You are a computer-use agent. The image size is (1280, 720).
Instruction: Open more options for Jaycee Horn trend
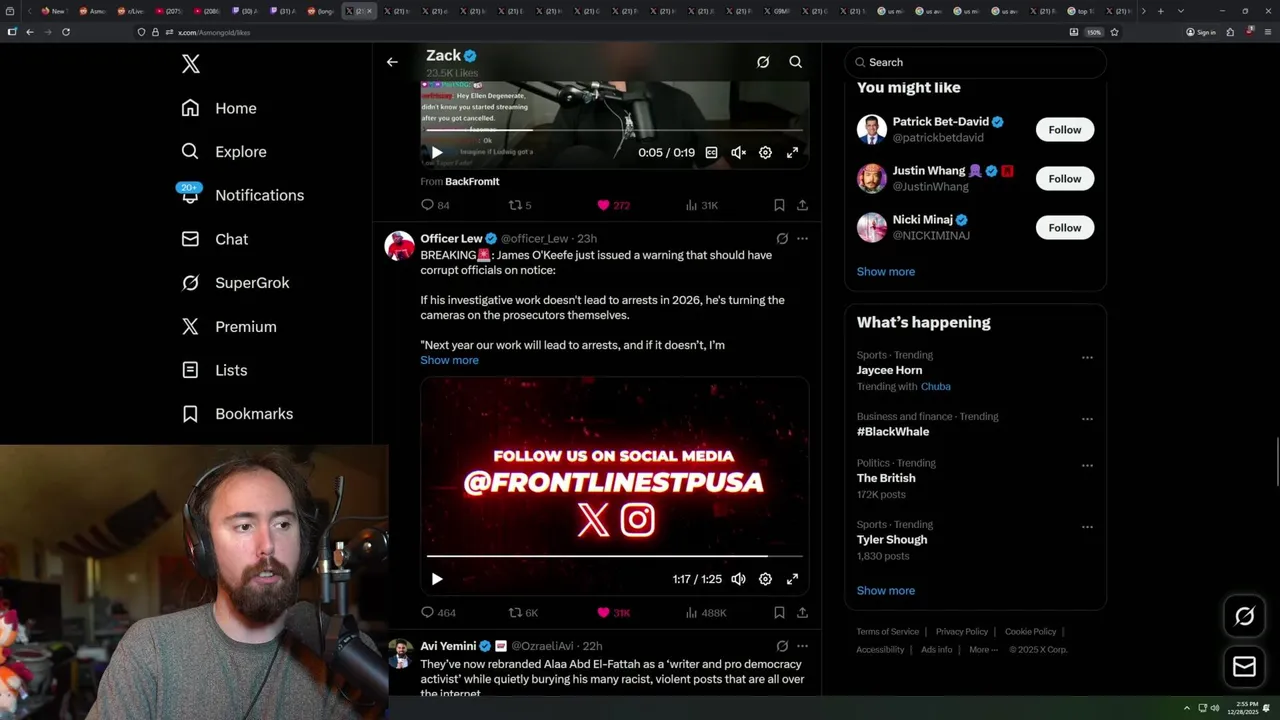pyautogui.click(x=1087, y=357)
